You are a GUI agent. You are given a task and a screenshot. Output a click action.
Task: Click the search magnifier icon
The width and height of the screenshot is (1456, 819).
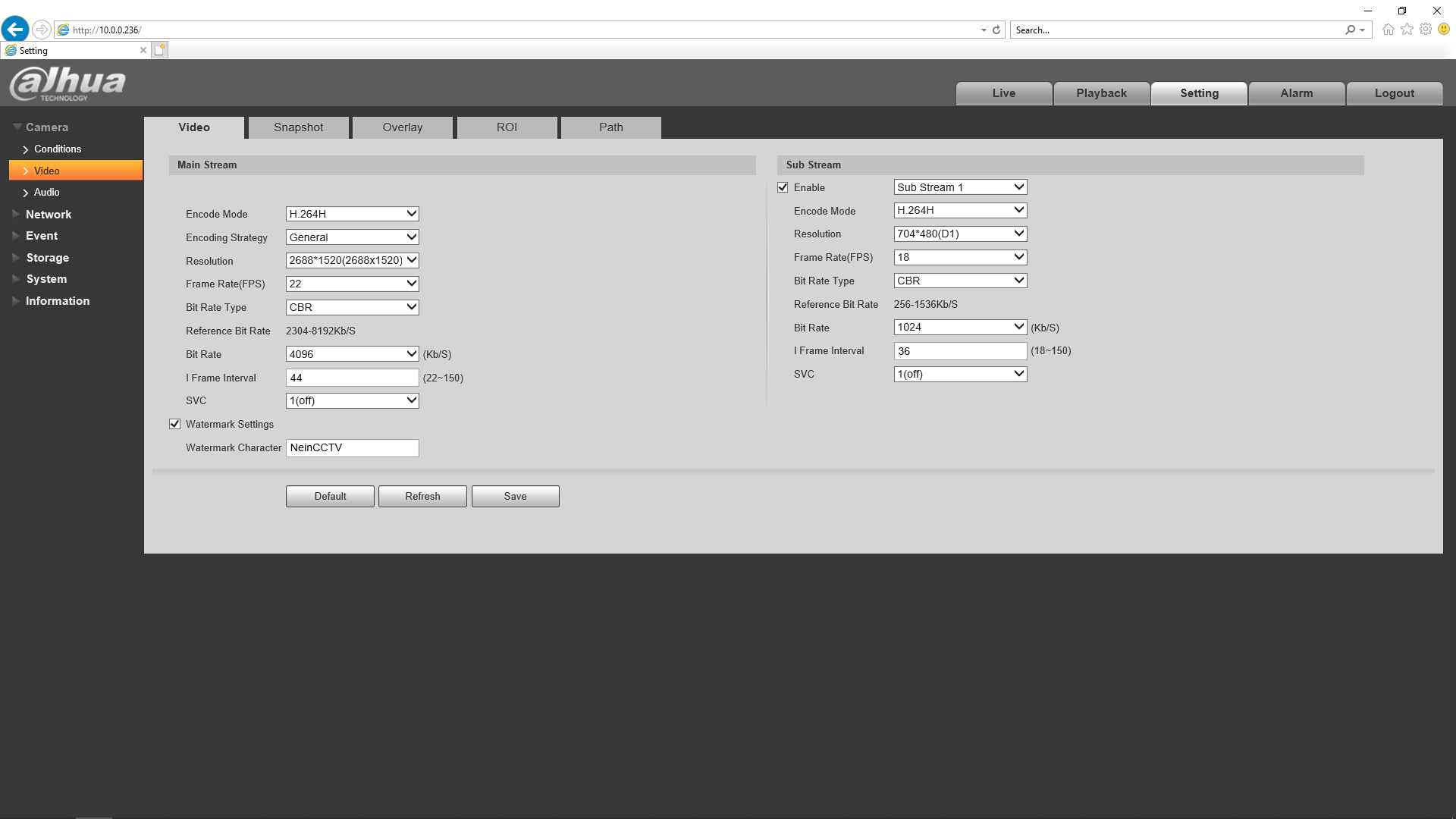pyautogui.click(x=1351, y=30)
